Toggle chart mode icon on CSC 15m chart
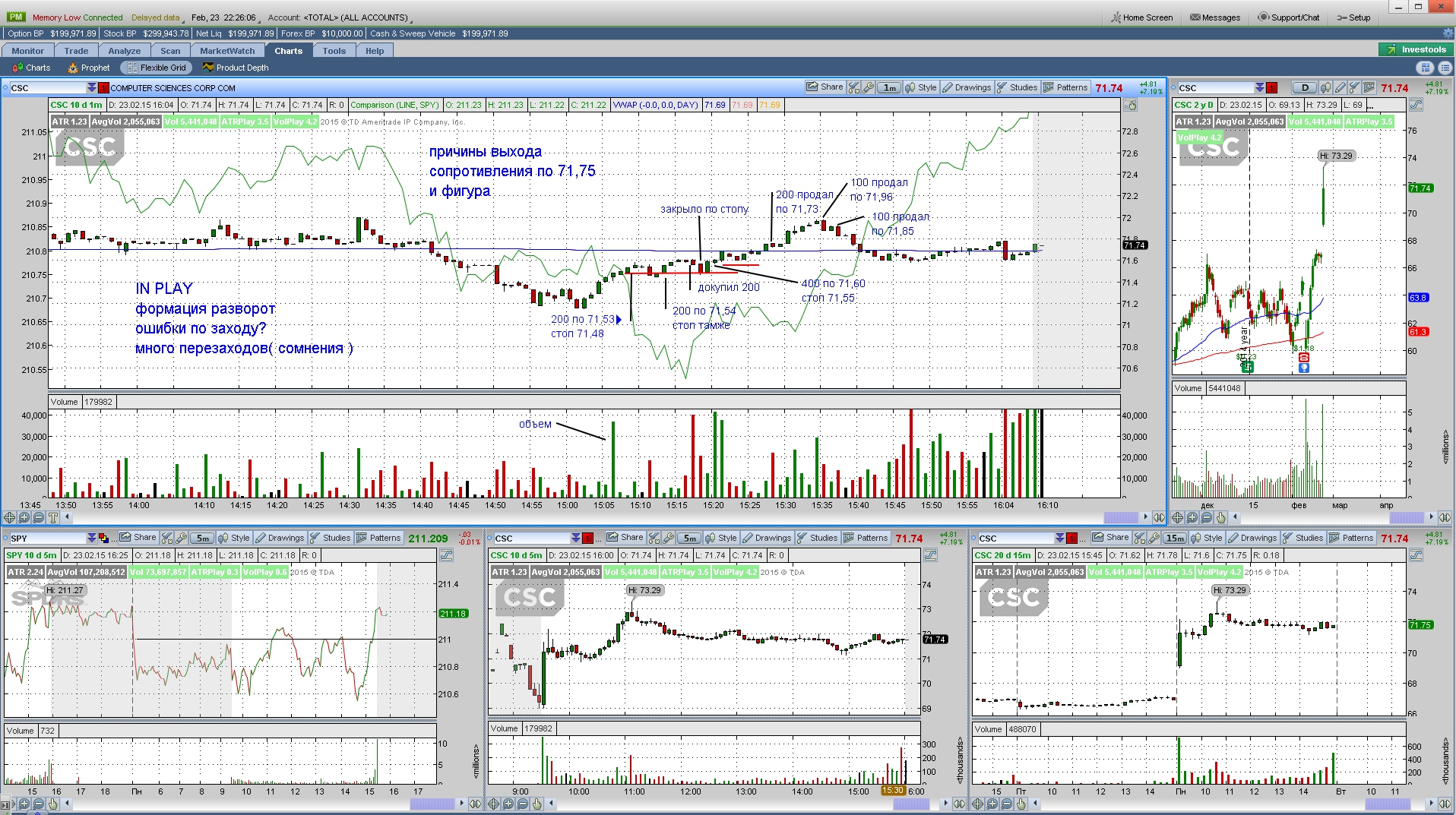The height and width of the screenshot is (815, 1456). [x=1416, y=555]
